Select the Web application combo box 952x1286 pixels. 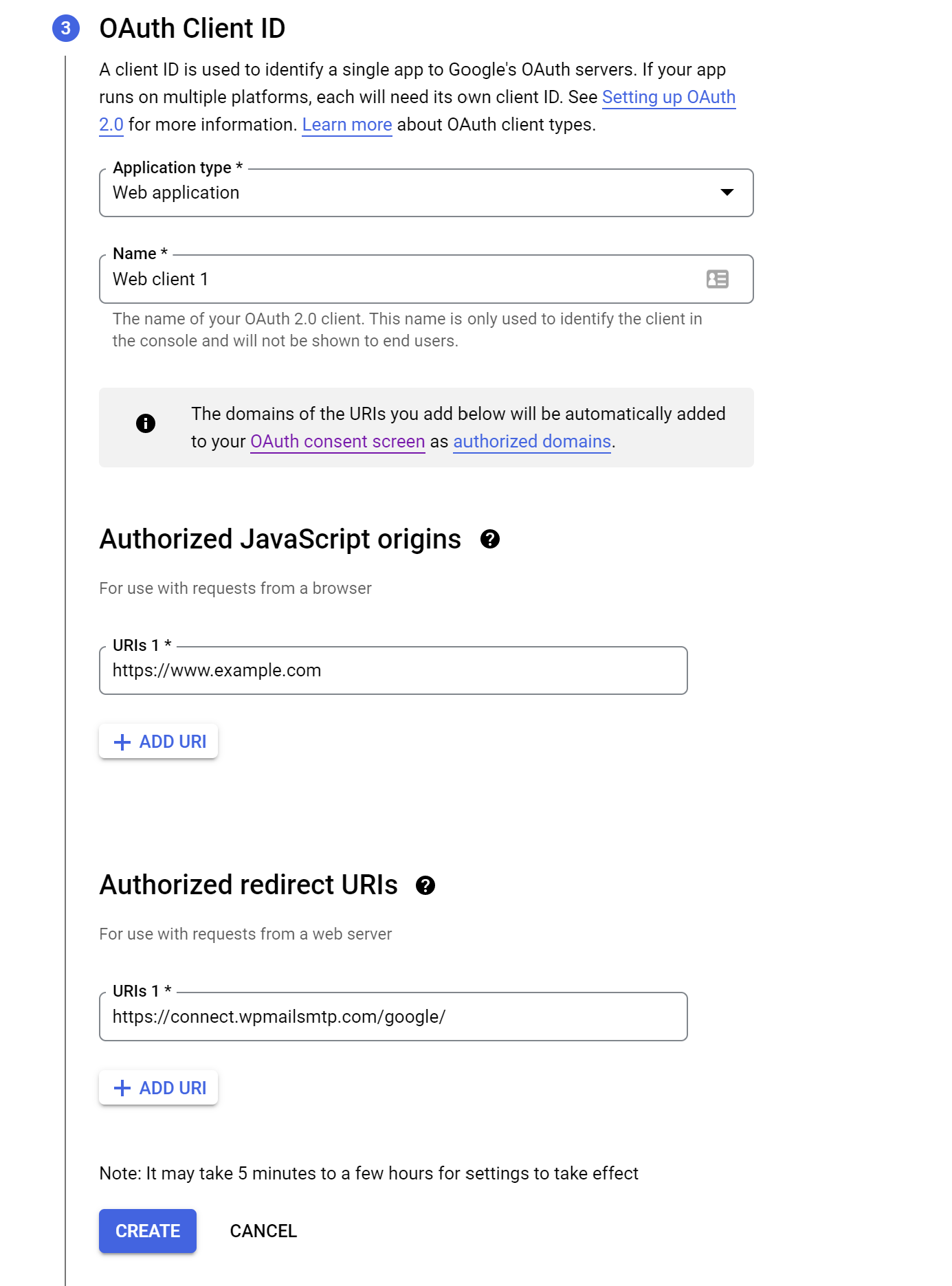click(426, 193)
